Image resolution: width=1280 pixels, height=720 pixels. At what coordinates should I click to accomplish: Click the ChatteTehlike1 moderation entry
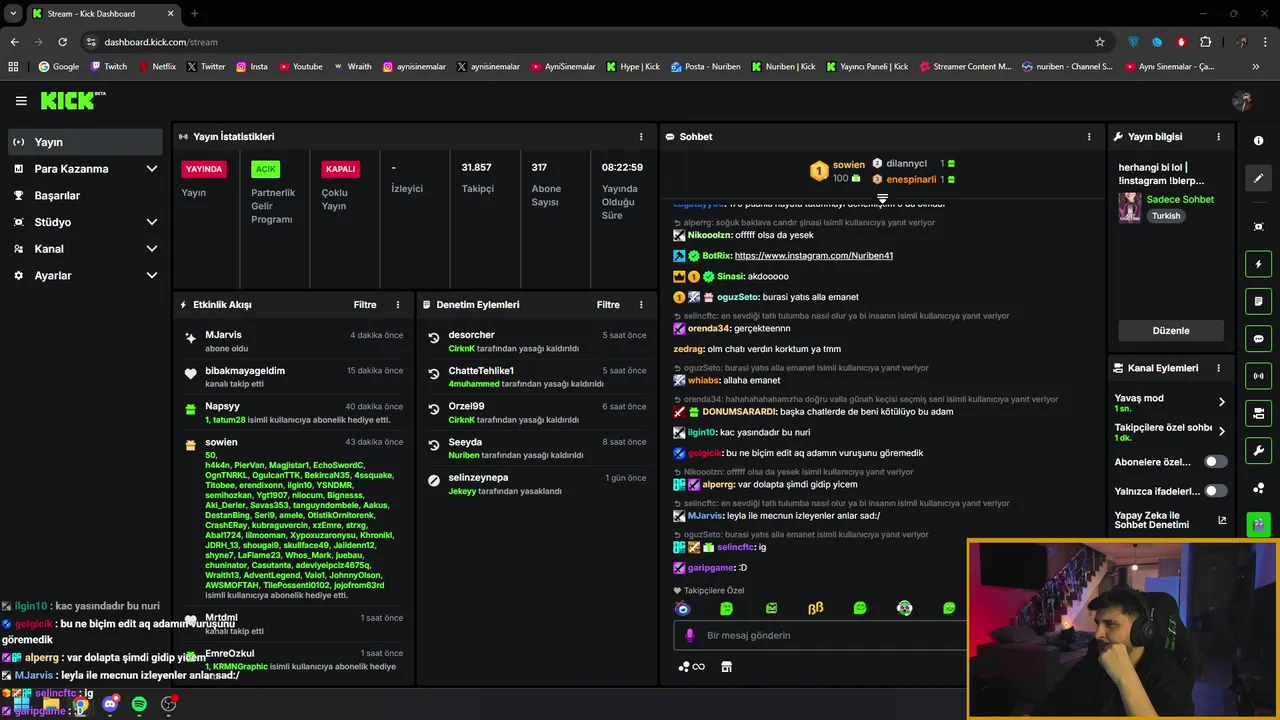point(537,377)
